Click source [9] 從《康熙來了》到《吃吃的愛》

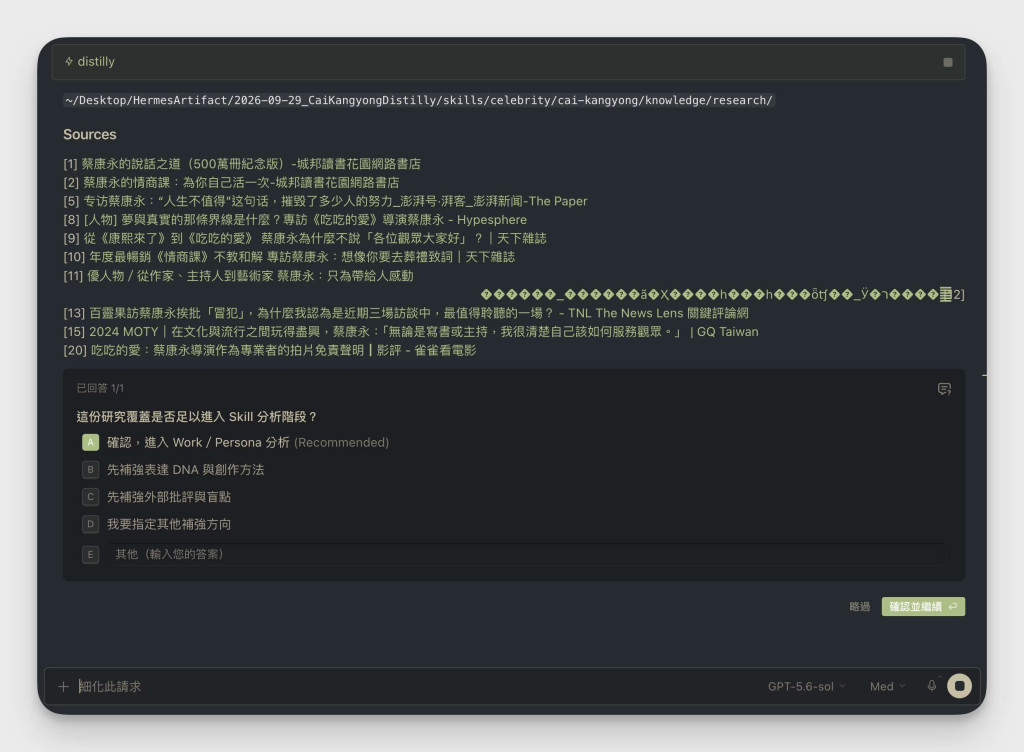tap(305, 238)
